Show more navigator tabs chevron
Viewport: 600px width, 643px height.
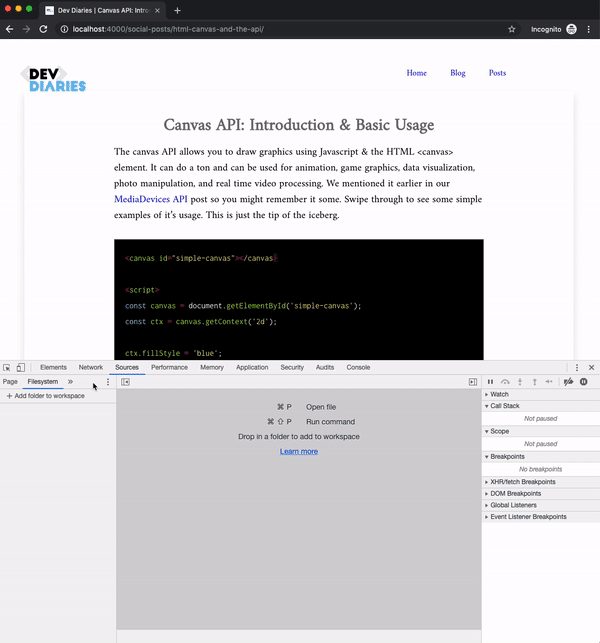click(70, 382)
